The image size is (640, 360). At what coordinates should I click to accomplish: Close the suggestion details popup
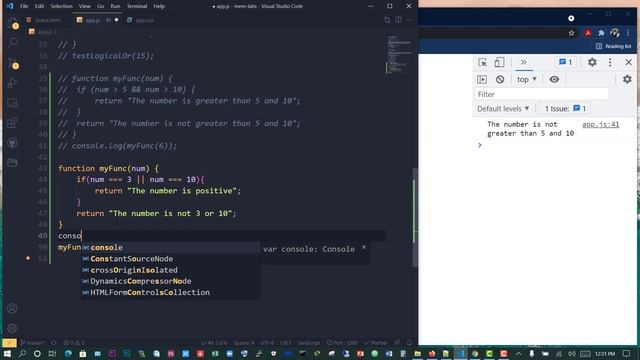tap(364, 247)
